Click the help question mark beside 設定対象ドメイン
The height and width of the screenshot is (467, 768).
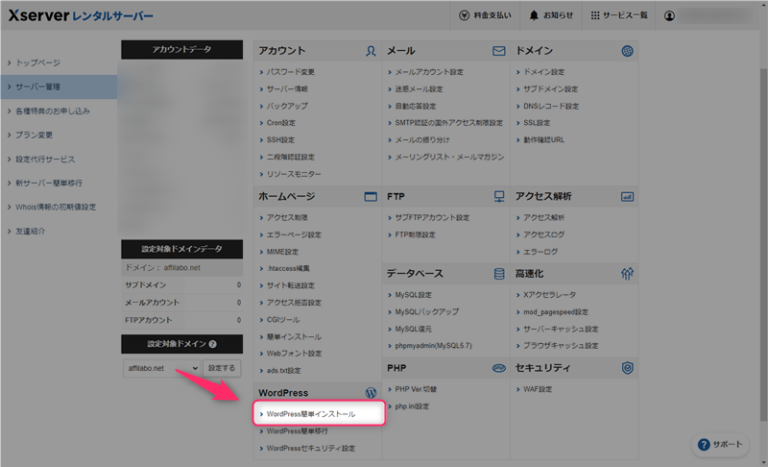pyautogui.click(x=212, y=344)
